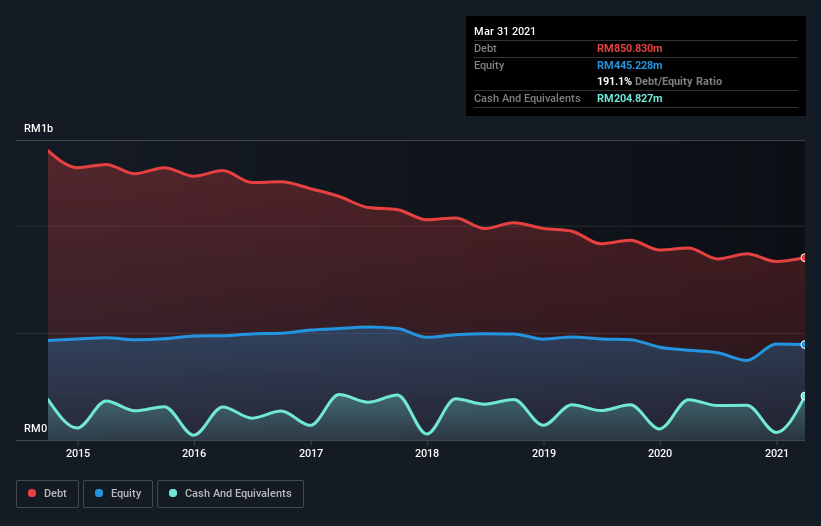Screen dimensions: 821x526
Task: Click the 2020 x-axis label
Action: (x=660, y=453)
